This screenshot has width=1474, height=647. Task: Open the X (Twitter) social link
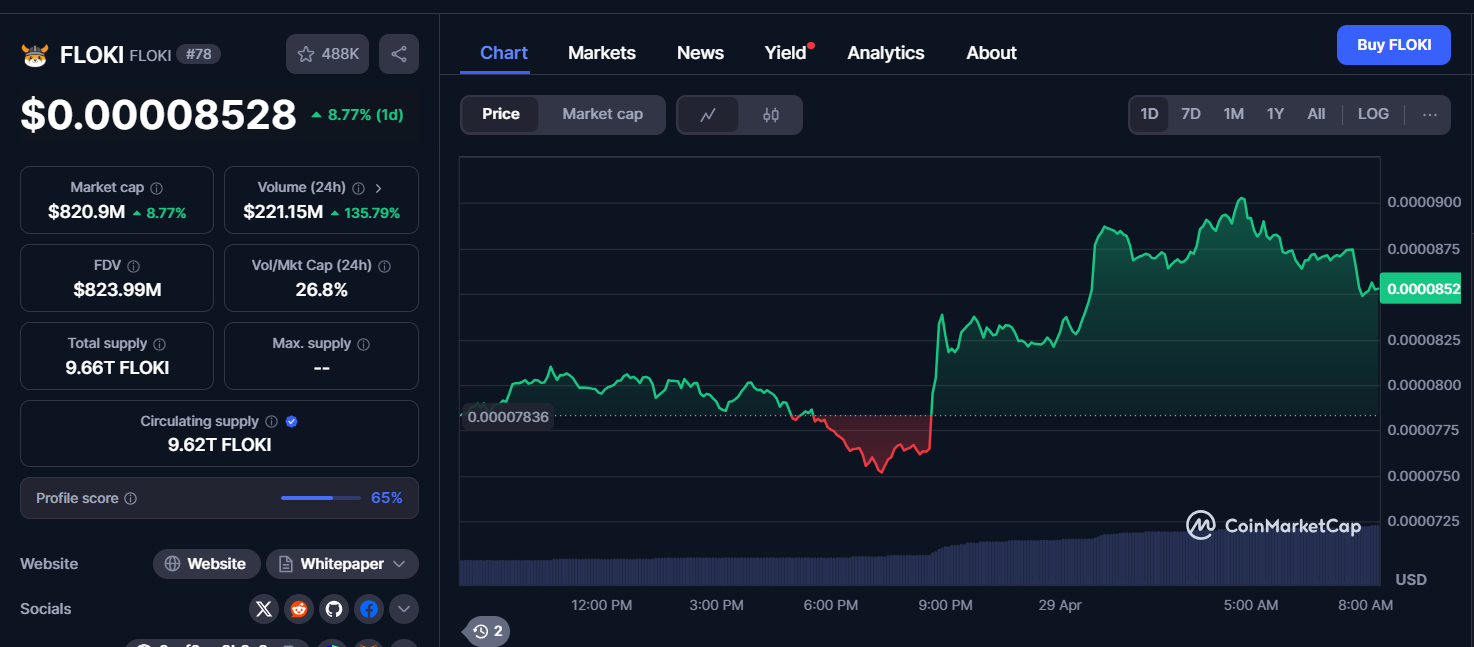pos(264,608)
